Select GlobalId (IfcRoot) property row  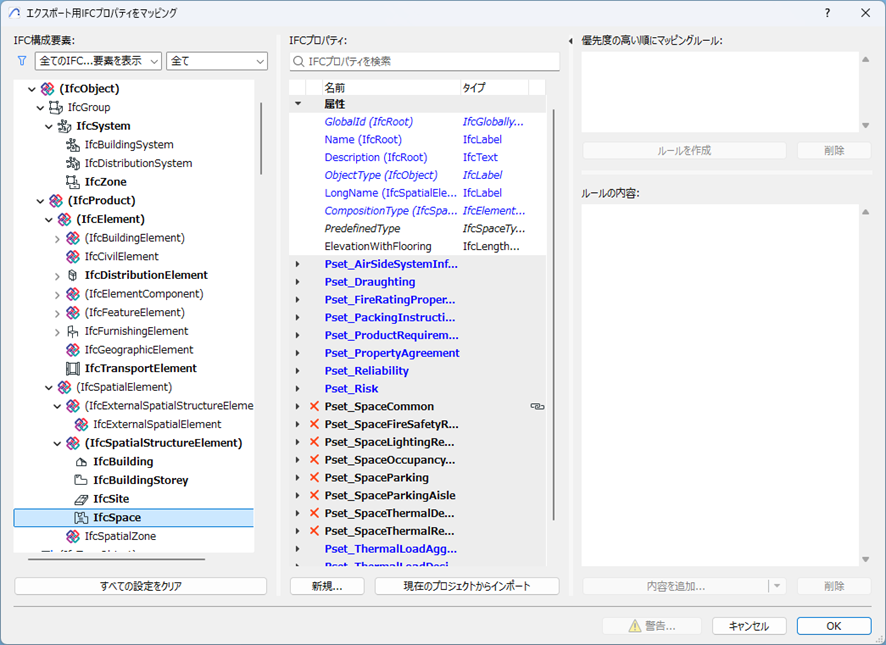[x=417, y=122]
